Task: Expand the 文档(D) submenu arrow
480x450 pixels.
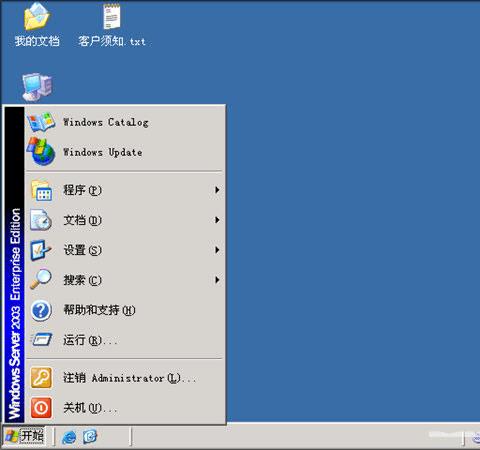Action: pyautogui.click(x=217, y=220)
